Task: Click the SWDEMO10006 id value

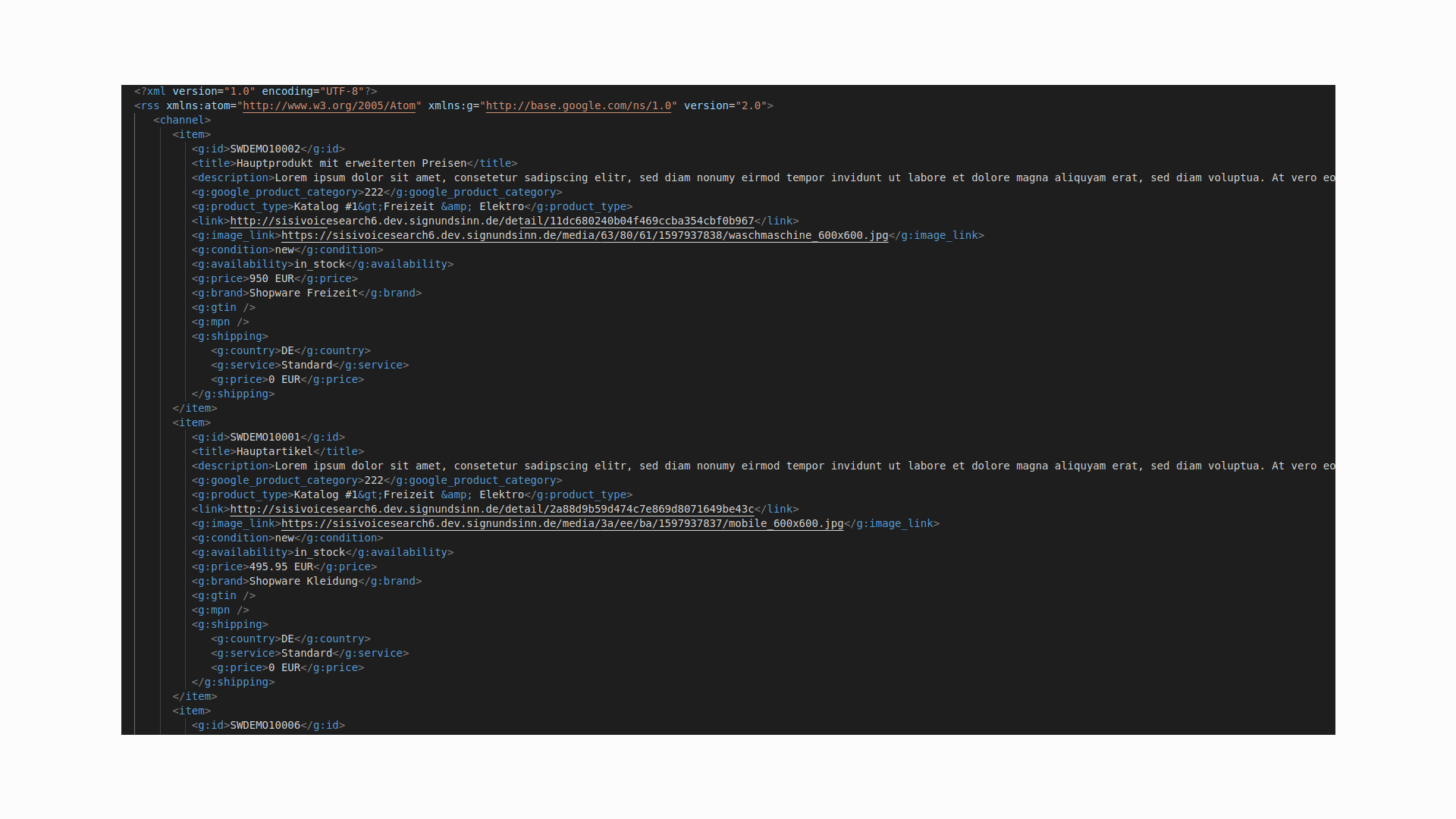Action: pos(265,725)
